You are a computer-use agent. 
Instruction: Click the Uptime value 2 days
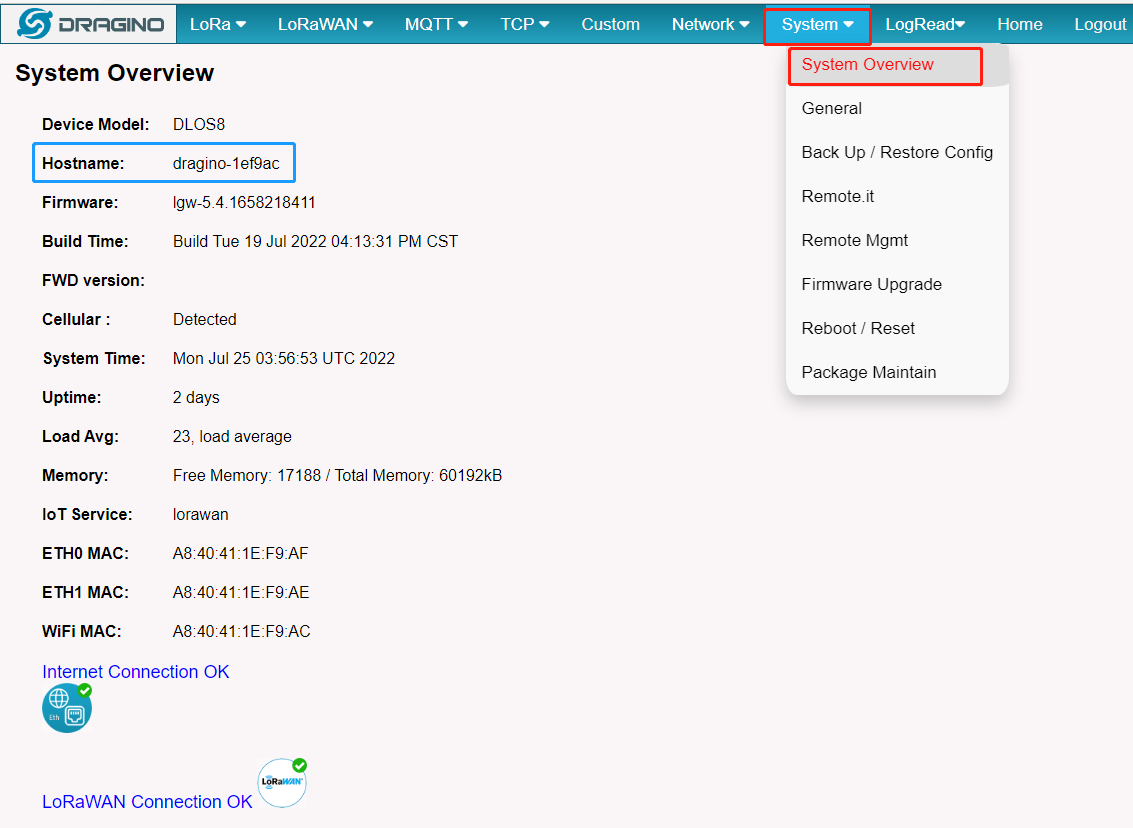196,397
